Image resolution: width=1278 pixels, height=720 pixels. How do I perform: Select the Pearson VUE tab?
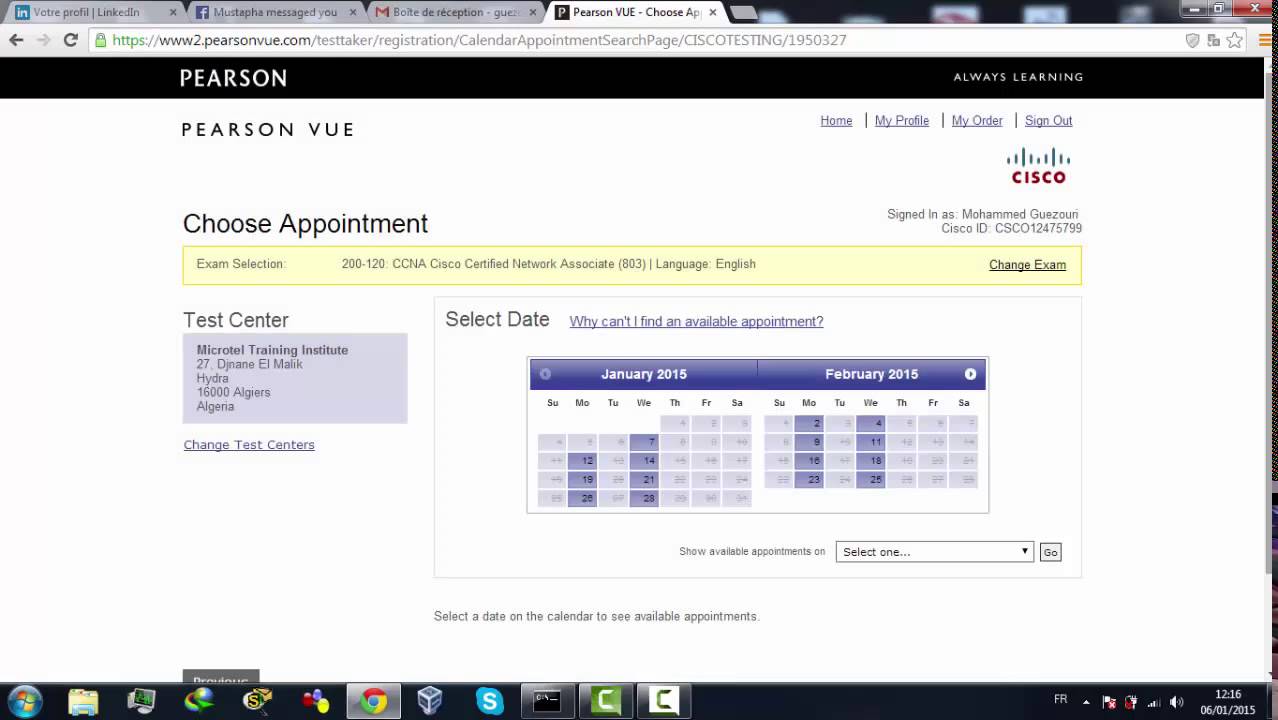(636, 13)
